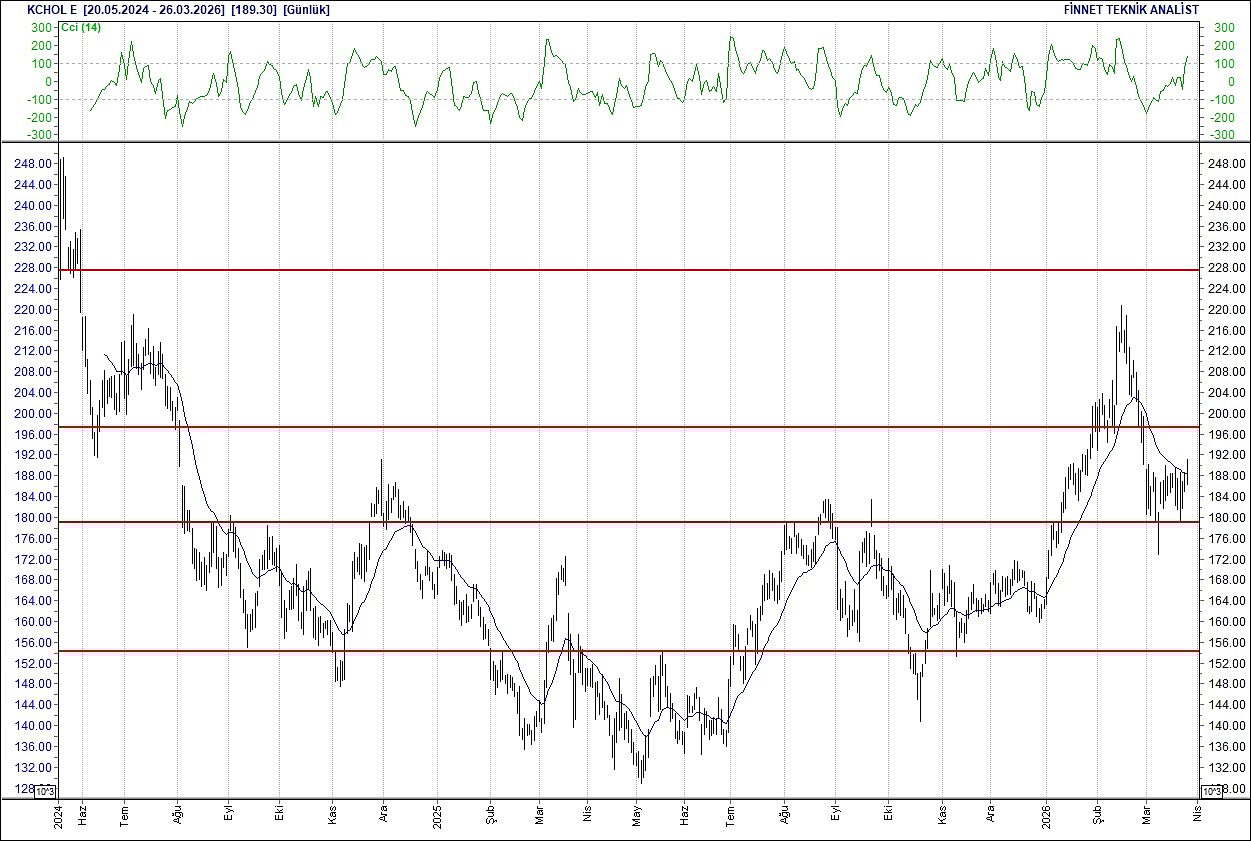Select the tallest candlestick in February 2026
The image size is (1251, 841).
1120,350
